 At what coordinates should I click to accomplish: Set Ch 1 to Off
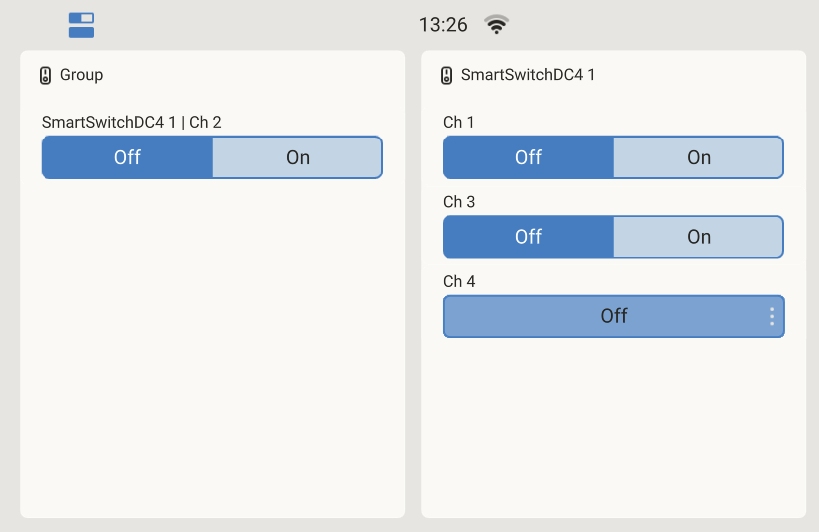coord(528,158)
